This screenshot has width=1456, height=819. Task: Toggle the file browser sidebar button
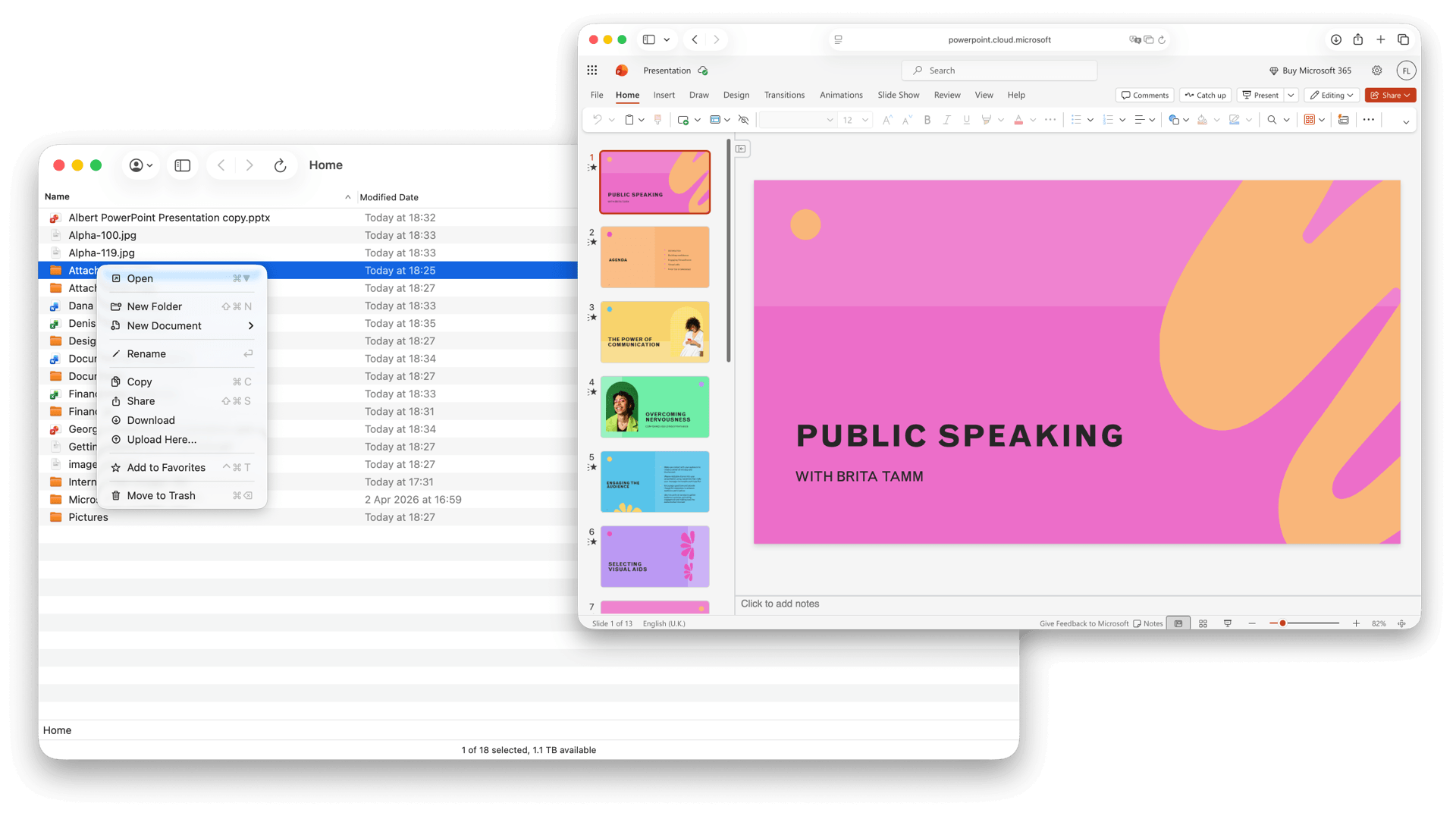pos(183,165)
